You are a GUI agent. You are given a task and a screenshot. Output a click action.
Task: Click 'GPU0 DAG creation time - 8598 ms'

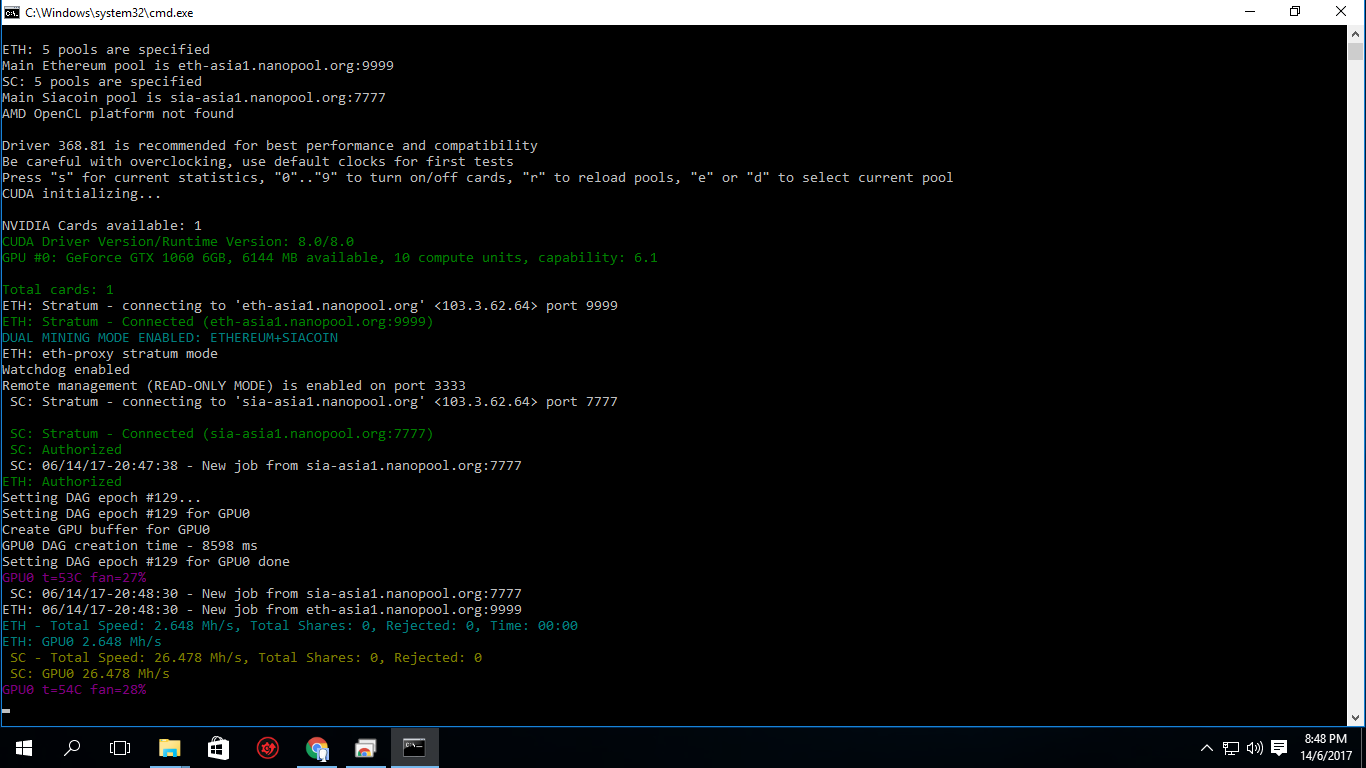click(130, 546)
